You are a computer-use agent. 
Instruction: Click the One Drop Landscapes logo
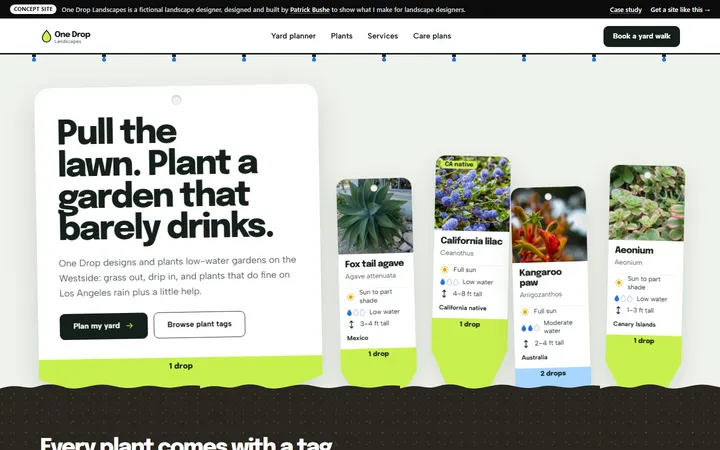tap(66, 36)
